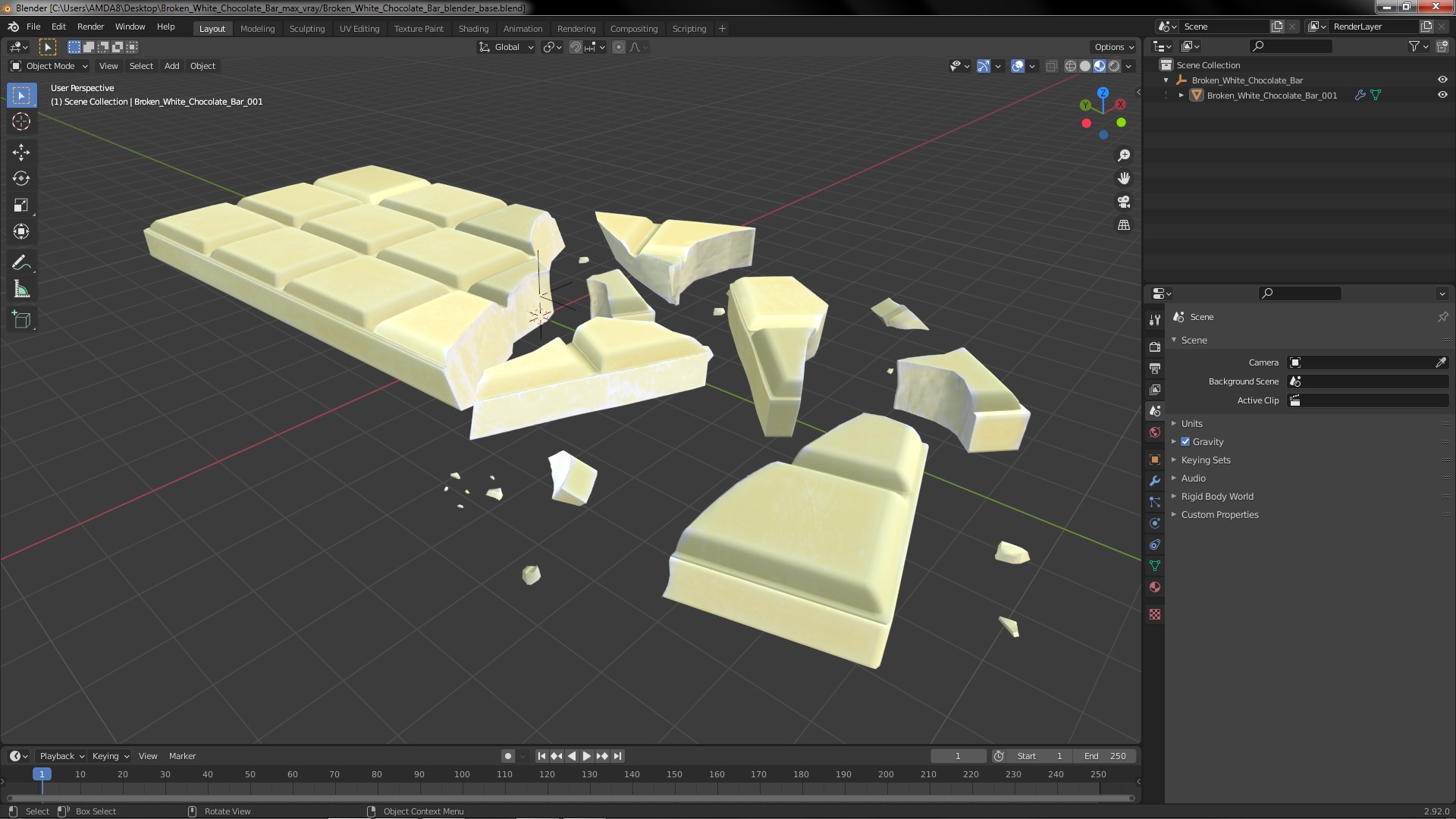
Task: Choose the Move tool
Action: point(21,152)
